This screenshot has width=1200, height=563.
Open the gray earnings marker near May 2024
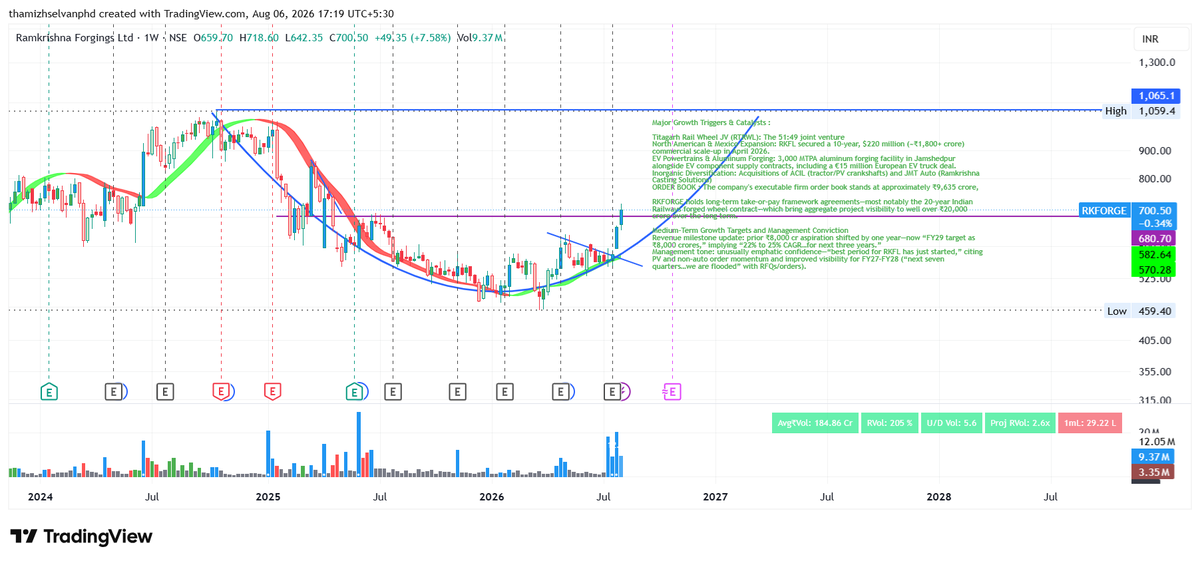tap(115, 392)
